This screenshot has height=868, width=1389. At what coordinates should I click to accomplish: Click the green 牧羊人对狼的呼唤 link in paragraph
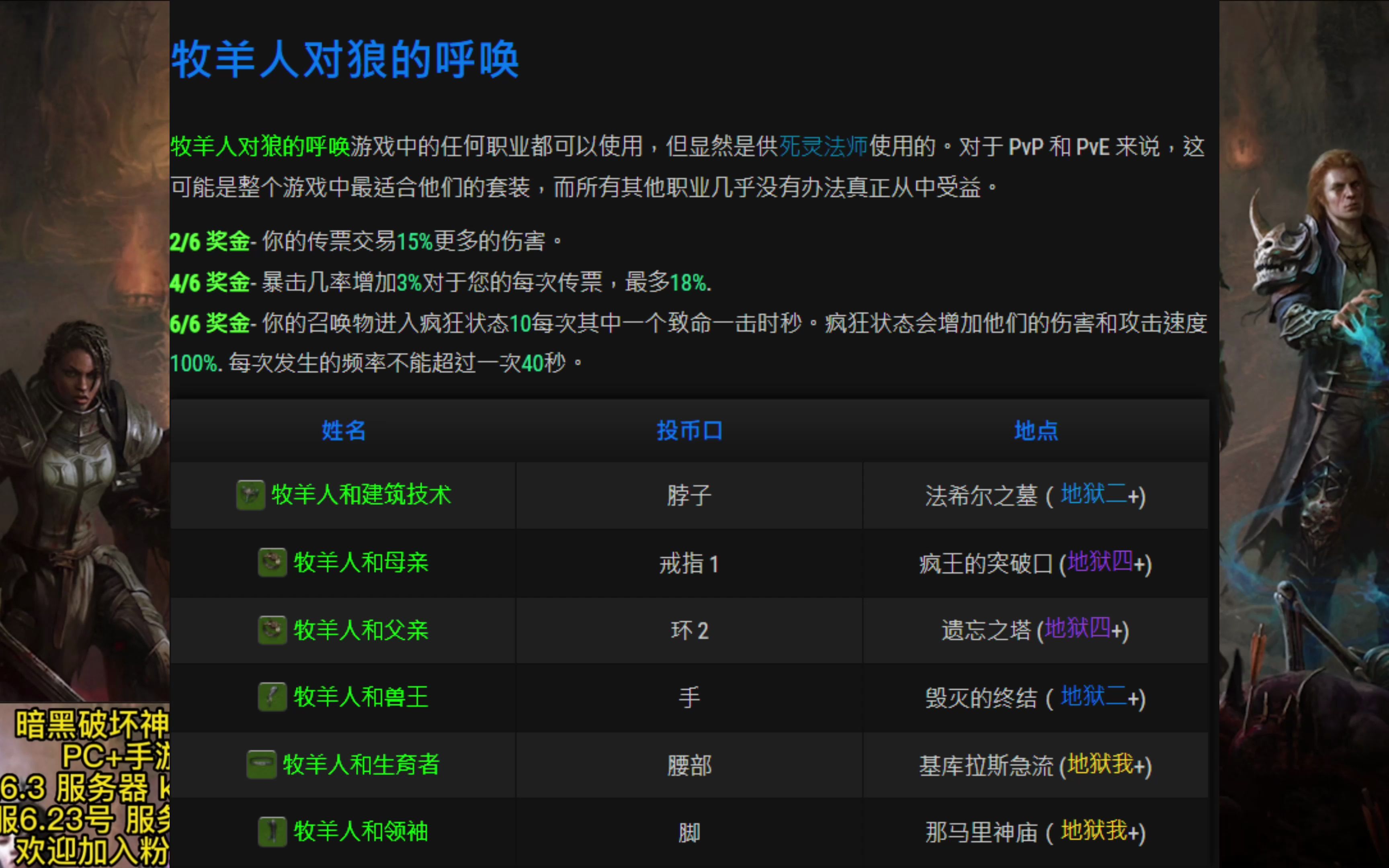click(260, 146)
